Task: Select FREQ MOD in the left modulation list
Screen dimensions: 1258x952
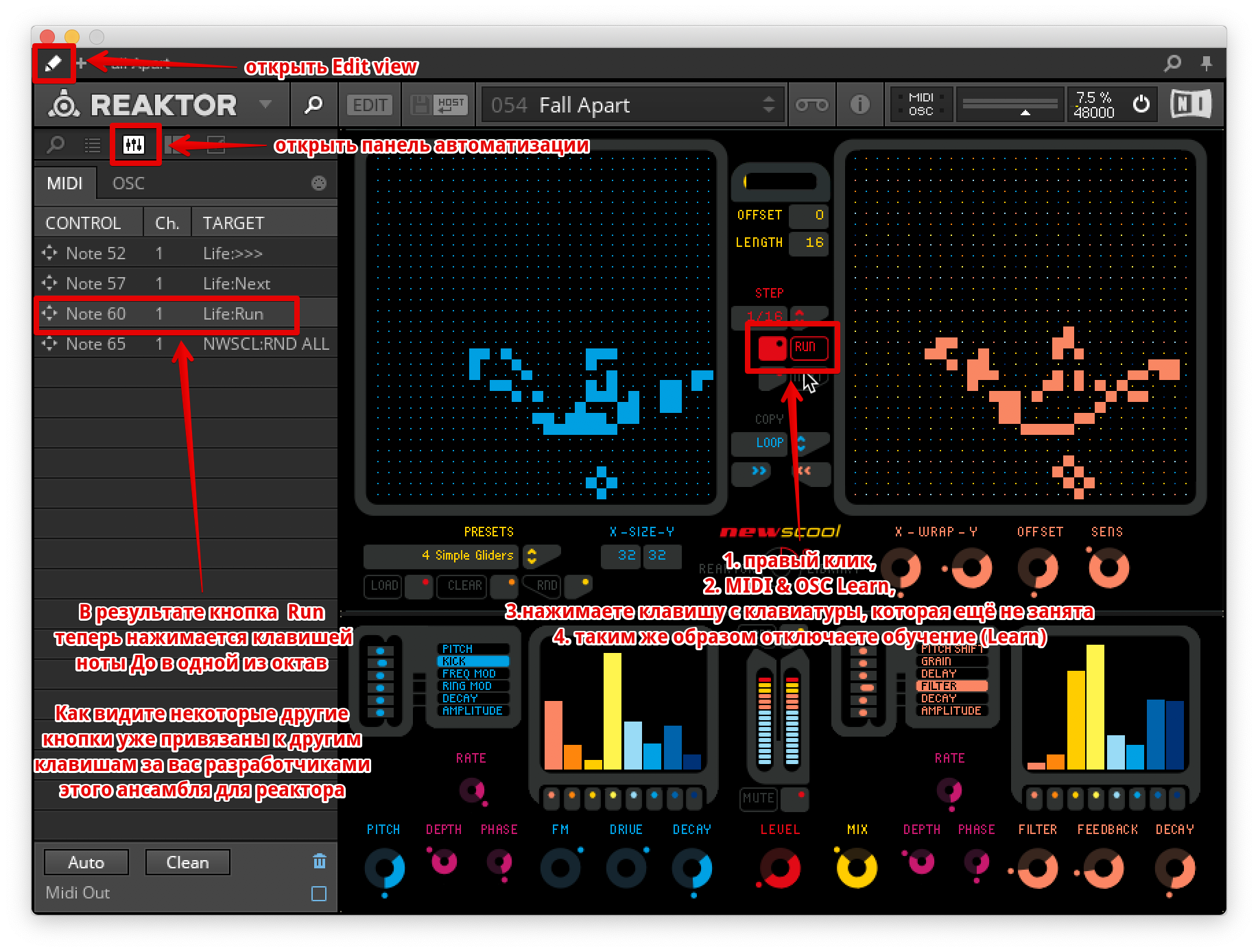Action: [x=473, y=674]
